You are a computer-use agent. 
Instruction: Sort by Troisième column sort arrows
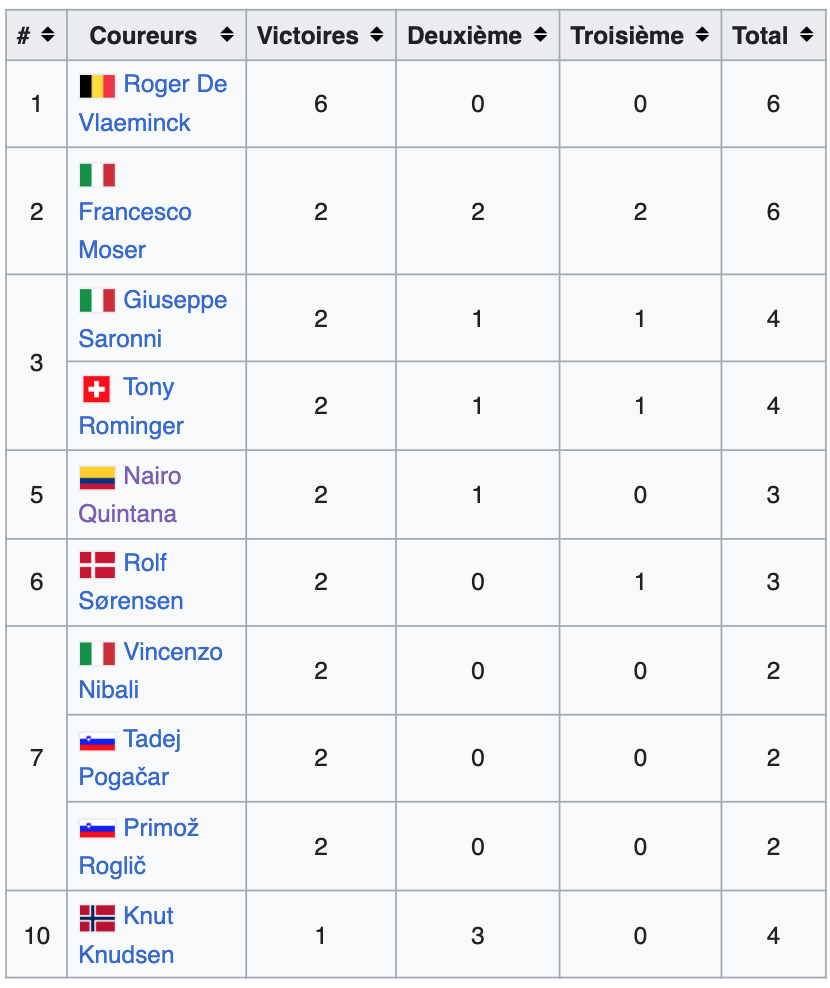click(x=702, y=36)
